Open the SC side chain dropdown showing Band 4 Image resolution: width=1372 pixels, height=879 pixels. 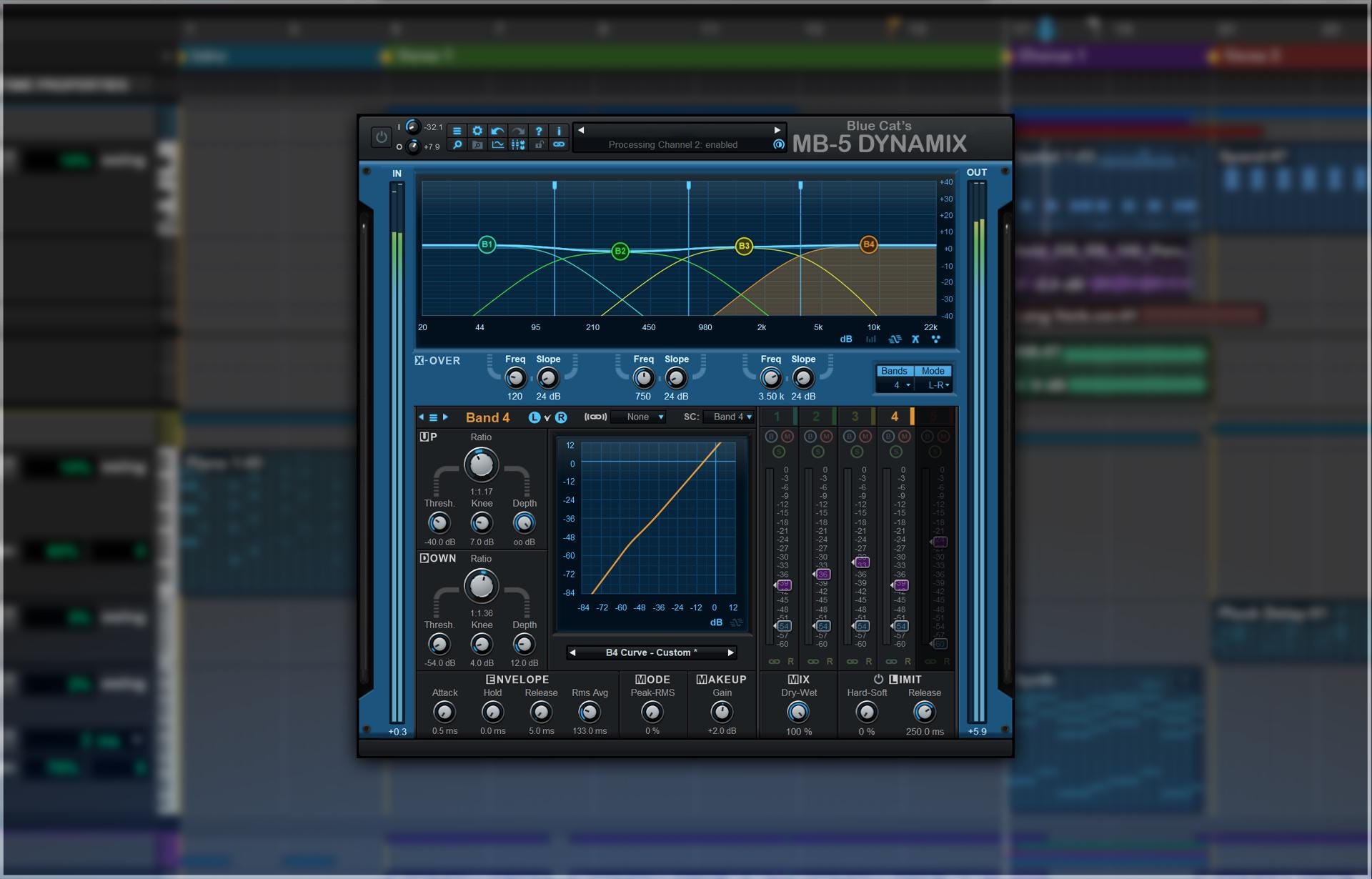coord(729,417)
